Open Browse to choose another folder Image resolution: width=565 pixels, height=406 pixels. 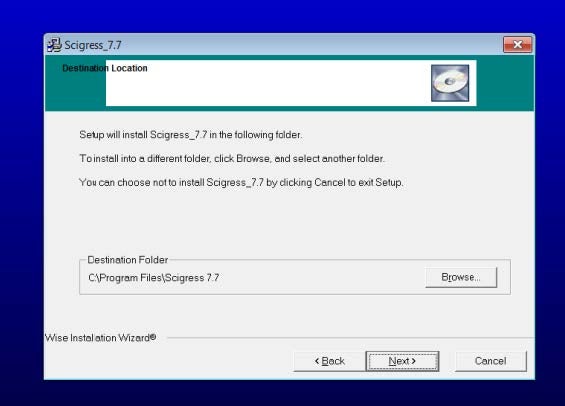(461, 277)
